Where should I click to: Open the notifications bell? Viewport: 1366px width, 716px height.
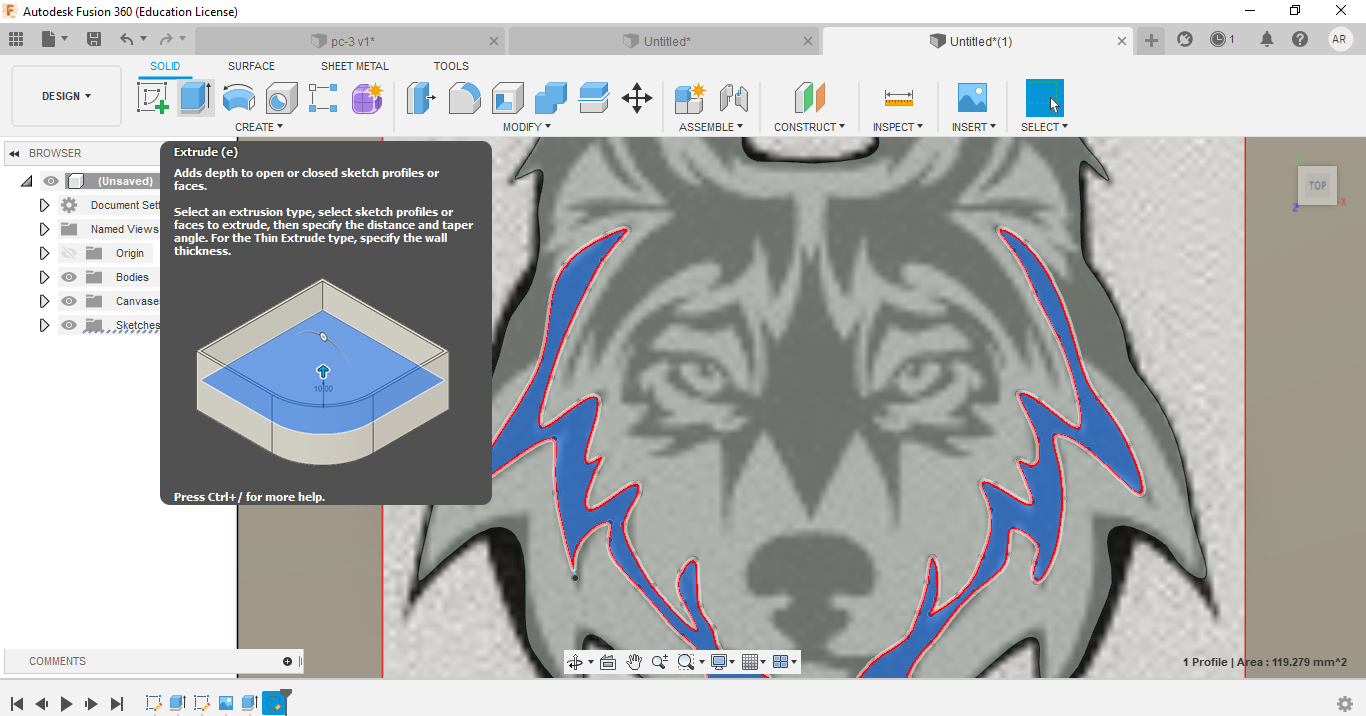(x=1267, y=39)
